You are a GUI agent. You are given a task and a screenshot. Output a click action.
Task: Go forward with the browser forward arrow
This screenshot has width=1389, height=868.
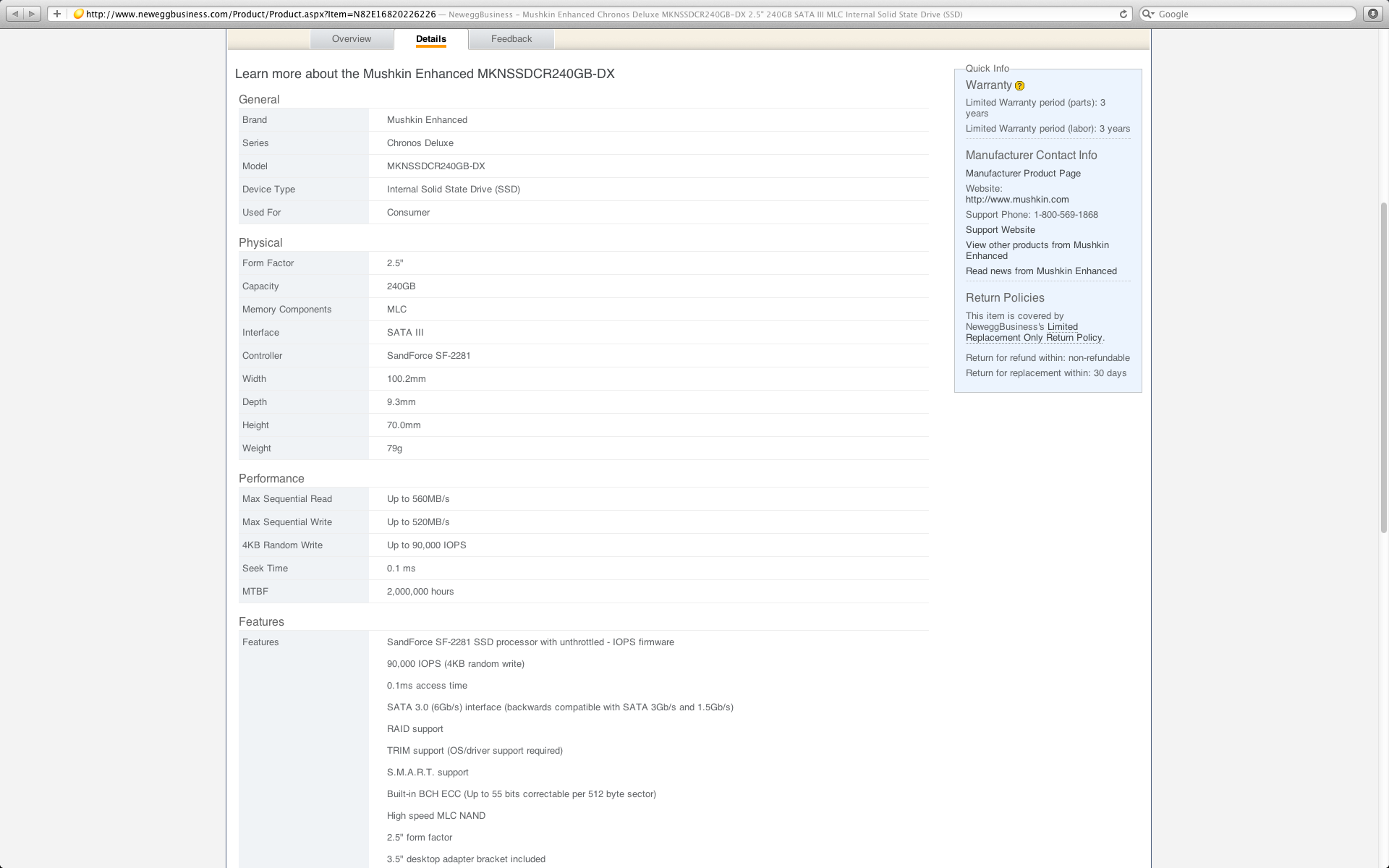click(x=32, y=14)
